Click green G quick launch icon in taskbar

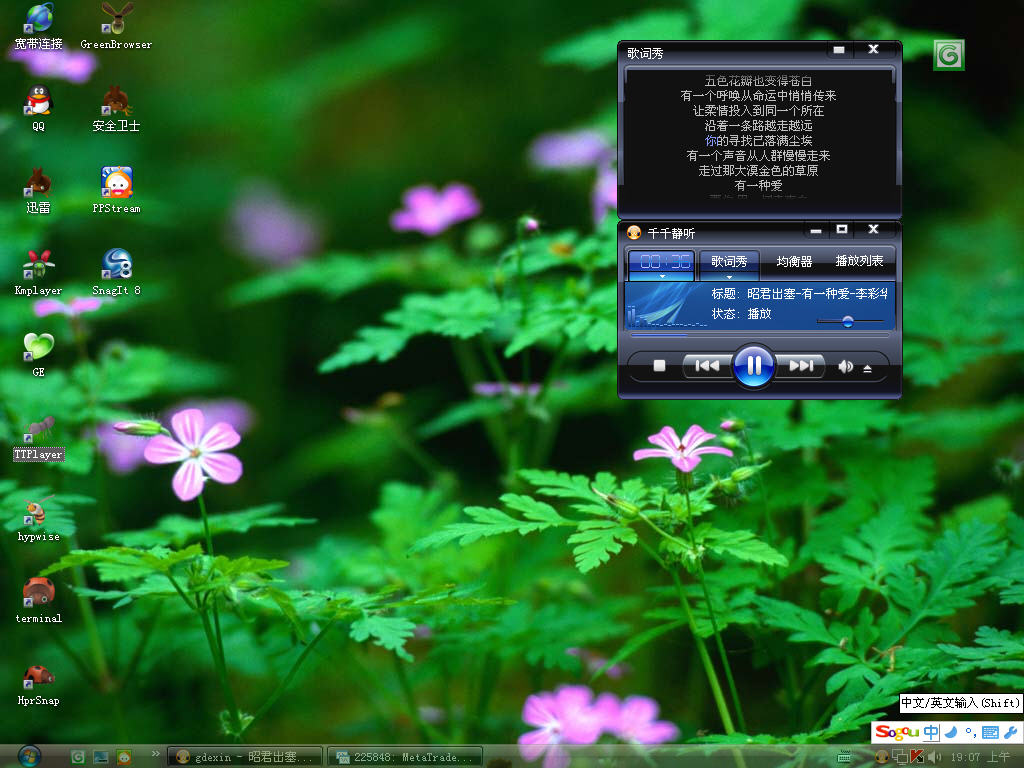click(78, 757)
